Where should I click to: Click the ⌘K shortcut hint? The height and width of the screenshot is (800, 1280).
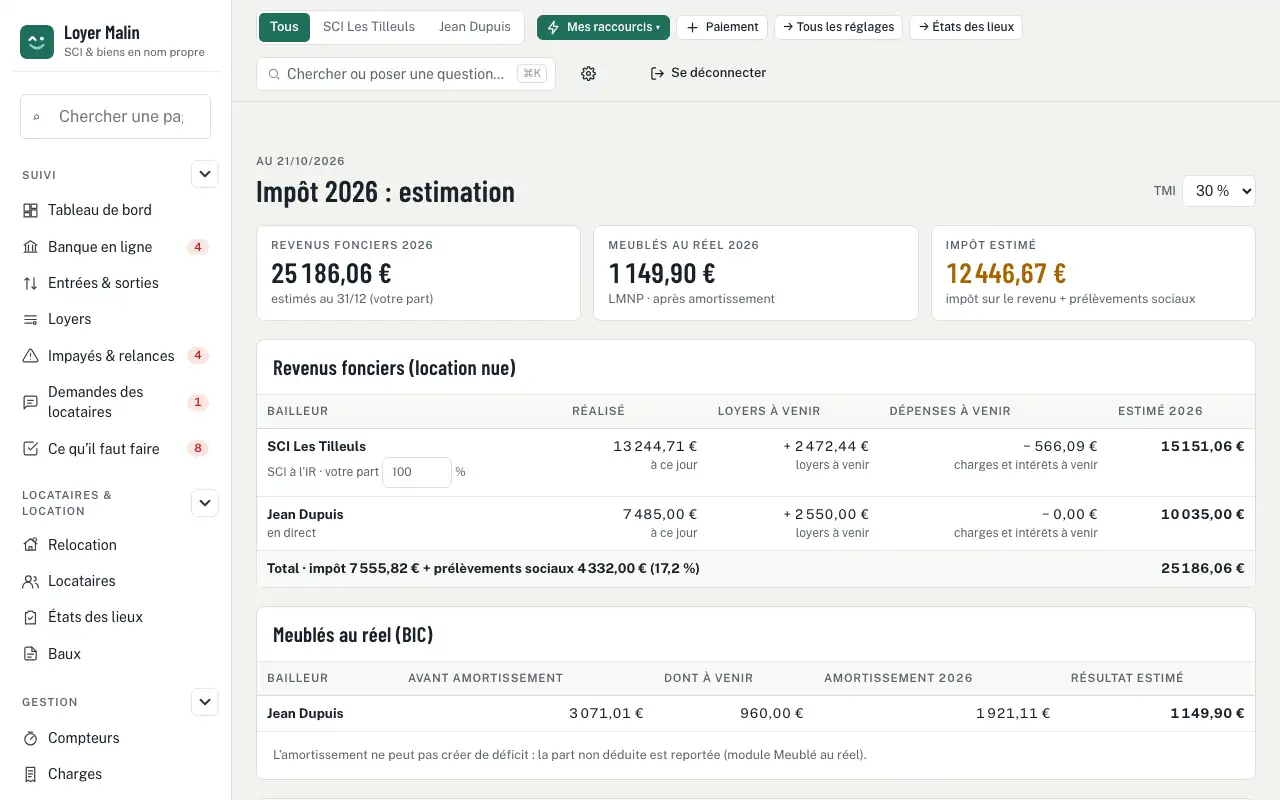click(532, 73)
